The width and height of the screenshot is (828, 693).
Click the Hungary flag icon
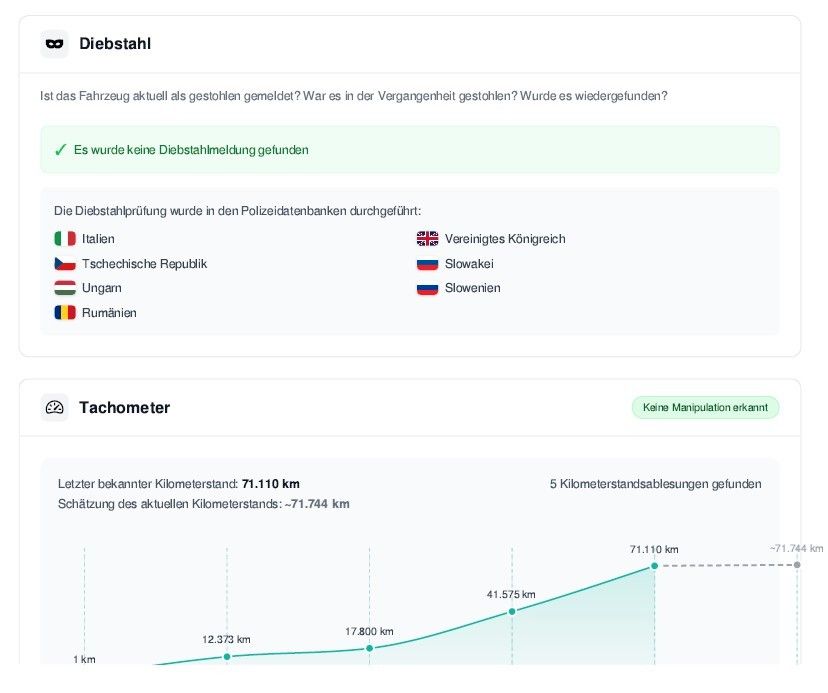tap(65, 288)
